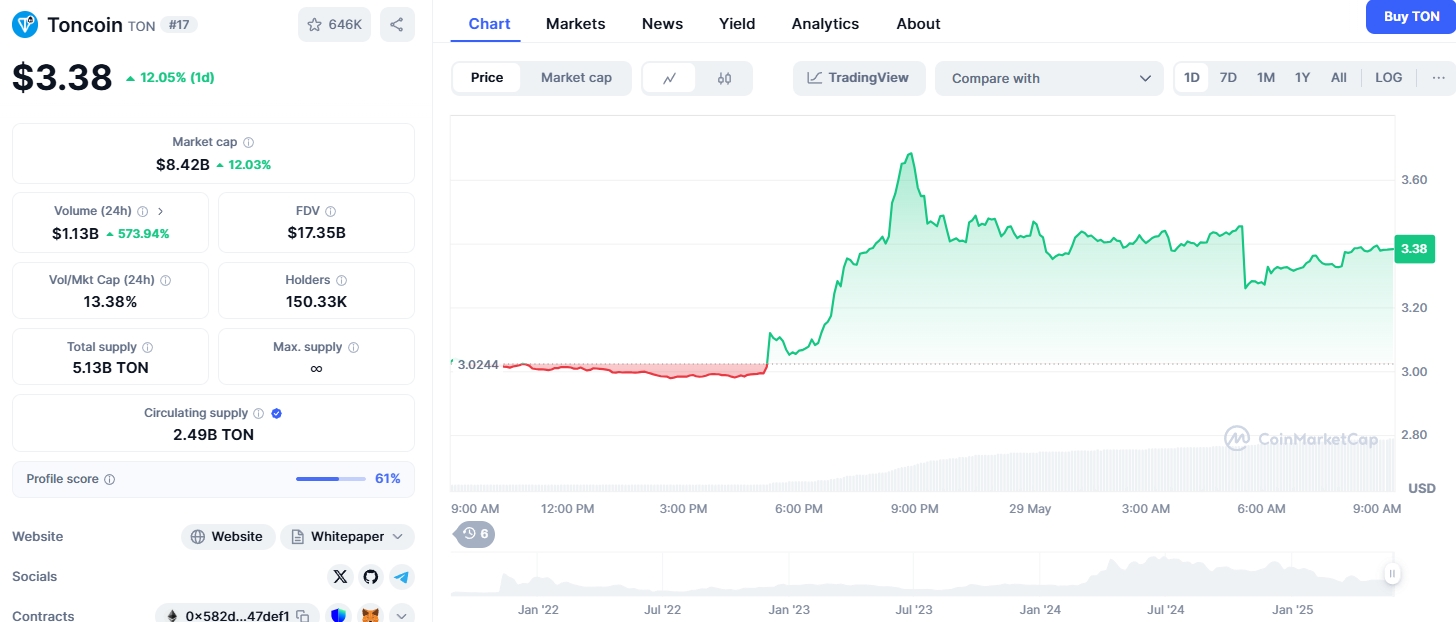Image resolution: width=1456 pixels, height=622 pixels.
Task: Open the Markets tab
Action: pyautogui.click(x=576, y=24)
